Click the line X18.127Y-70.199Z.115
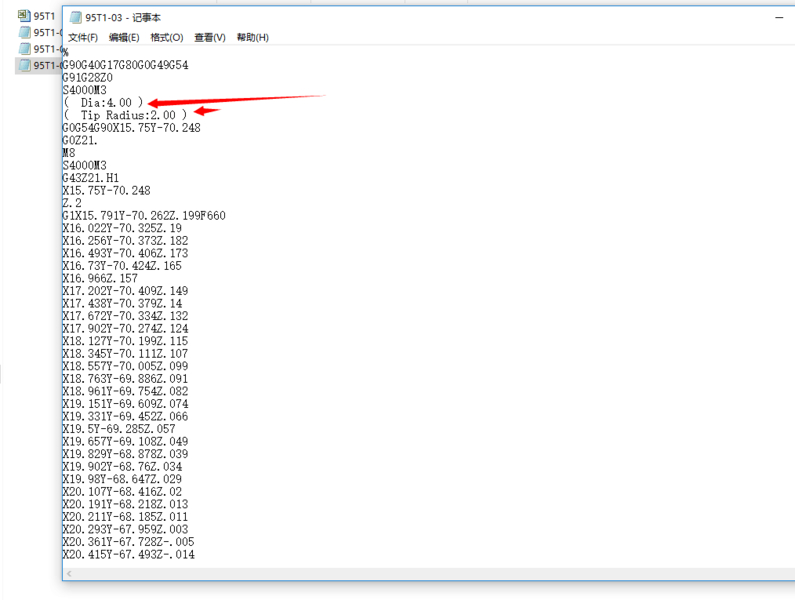 click(125, 341)
